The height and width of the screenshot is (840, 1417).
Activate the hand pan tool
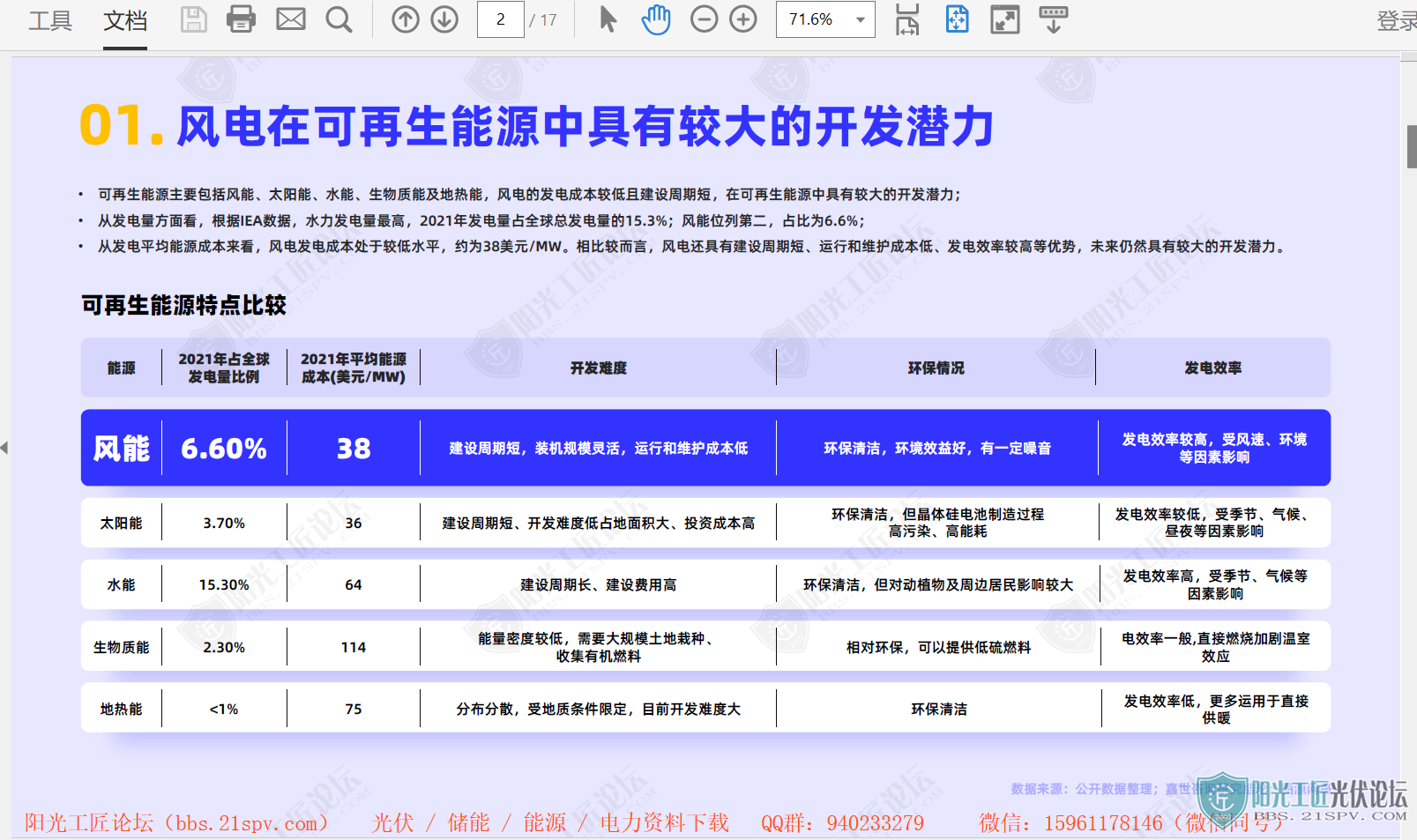[x=655, y=19]
